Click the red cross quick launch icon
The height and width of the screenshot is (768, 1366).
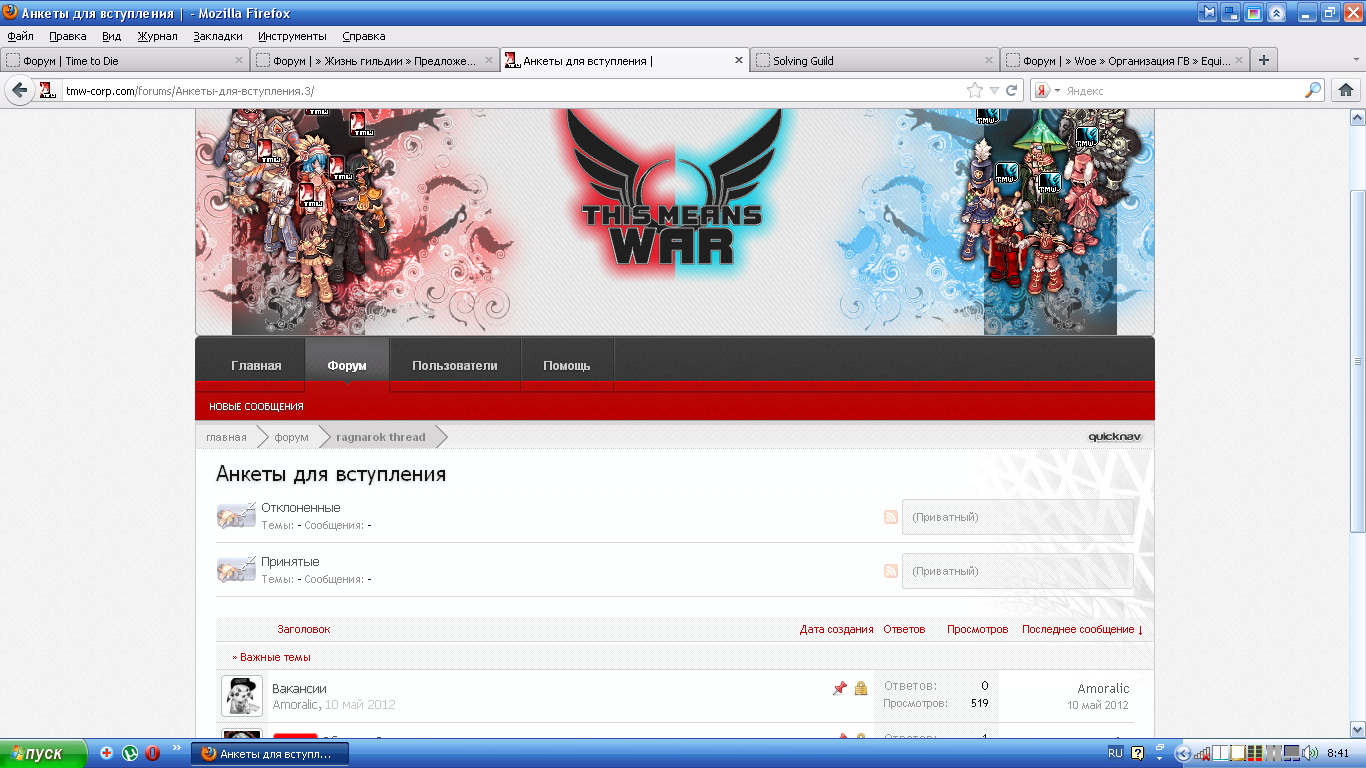point(107,753)
